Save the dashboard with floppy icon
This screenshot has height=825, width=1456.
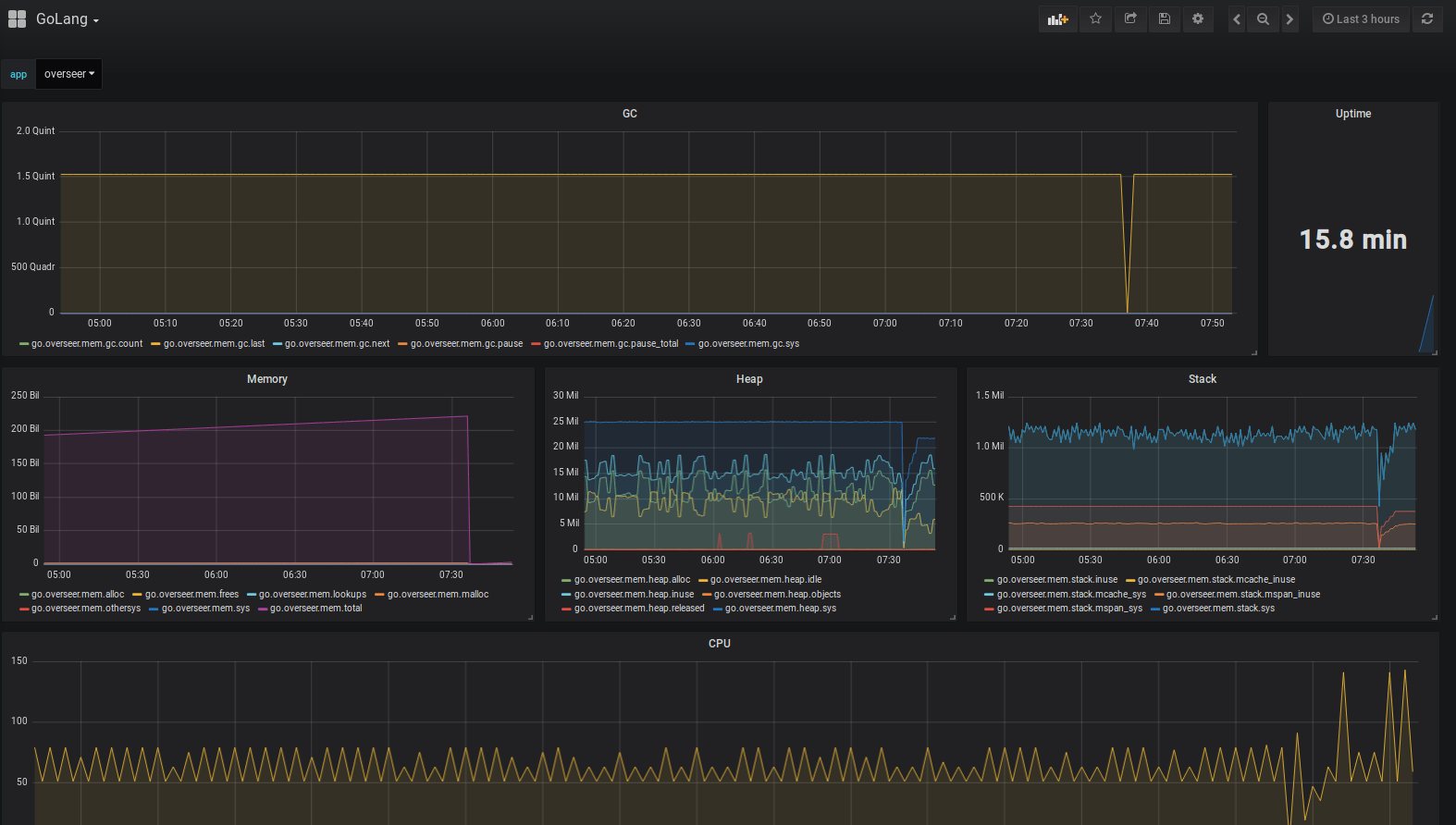(1164, 19)
